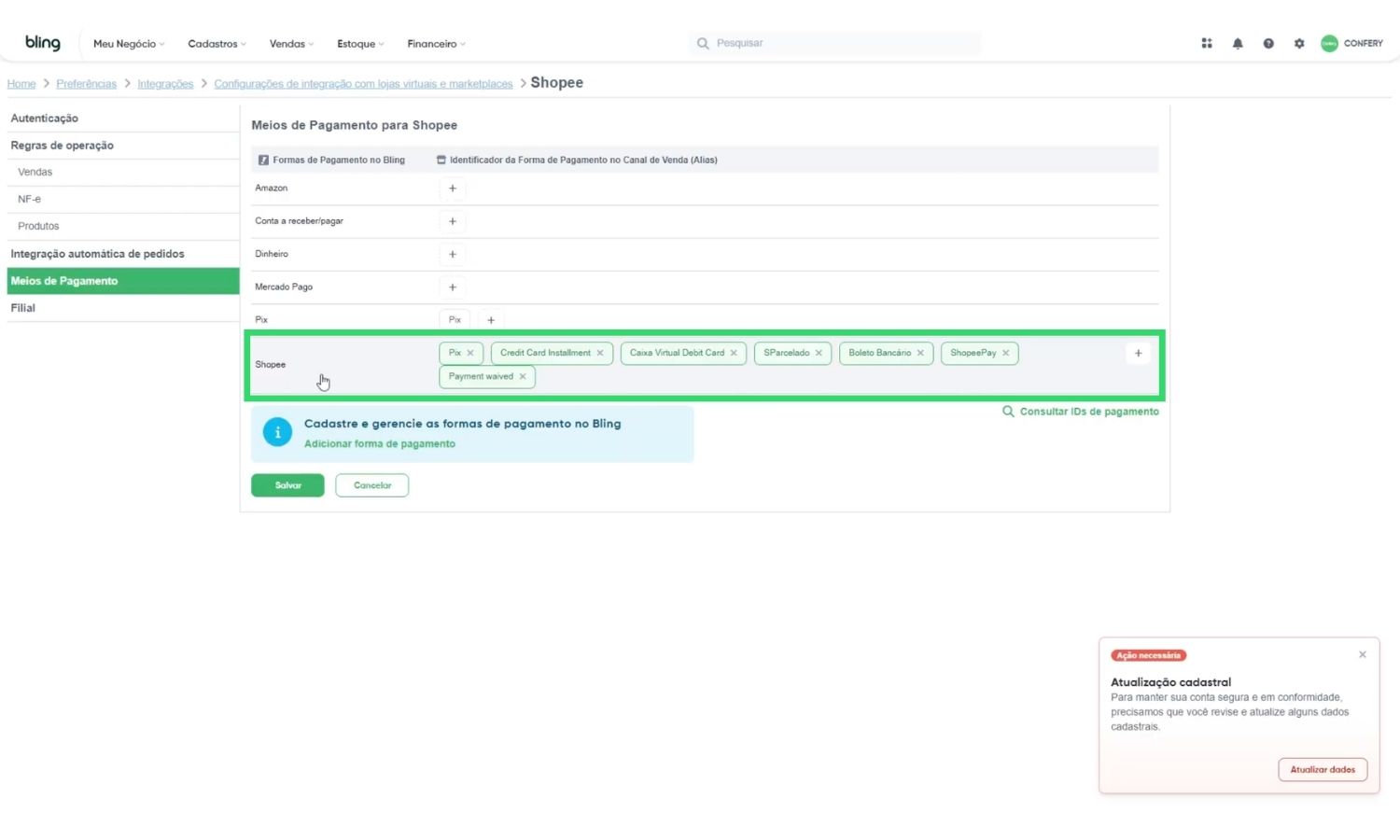Image resolution: width=1400 pixels, height=840 pixels.
Task: Expand the Meu Negócio menu
Action: coord(129,44)
